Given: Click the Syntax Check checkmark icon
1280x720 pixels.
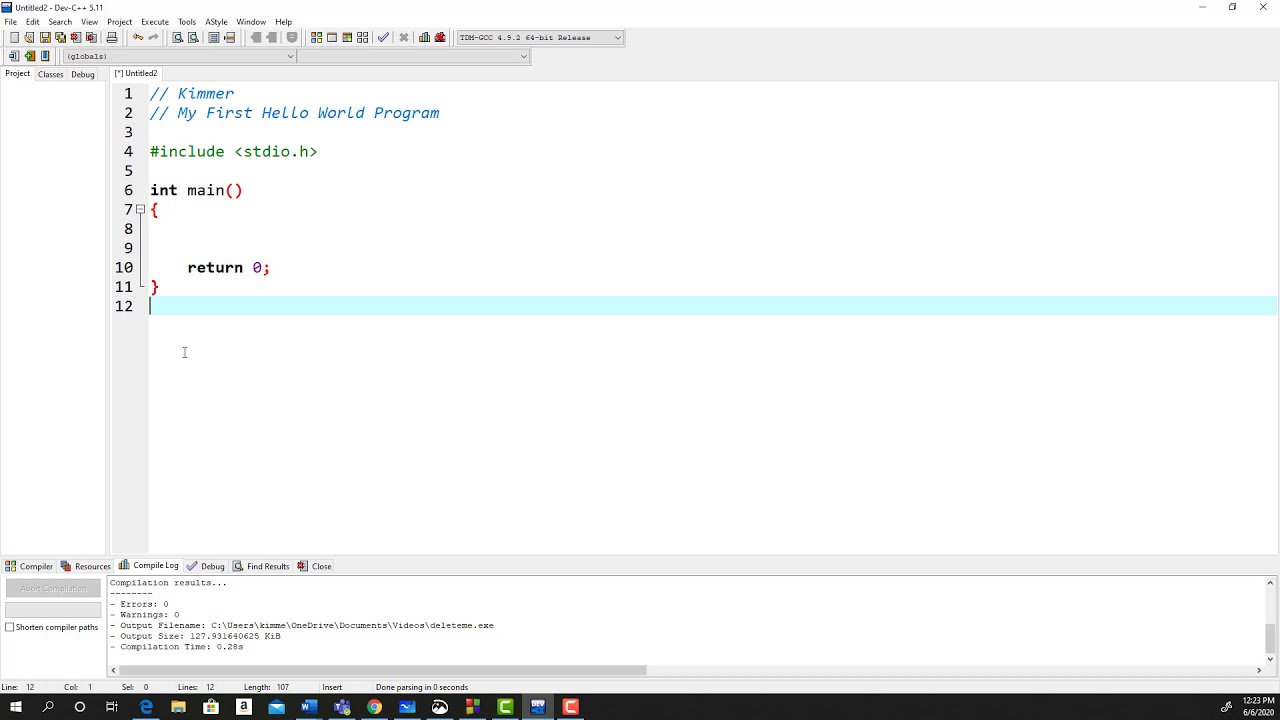Looking at the screenshot, I should click(x=383, y=37).
